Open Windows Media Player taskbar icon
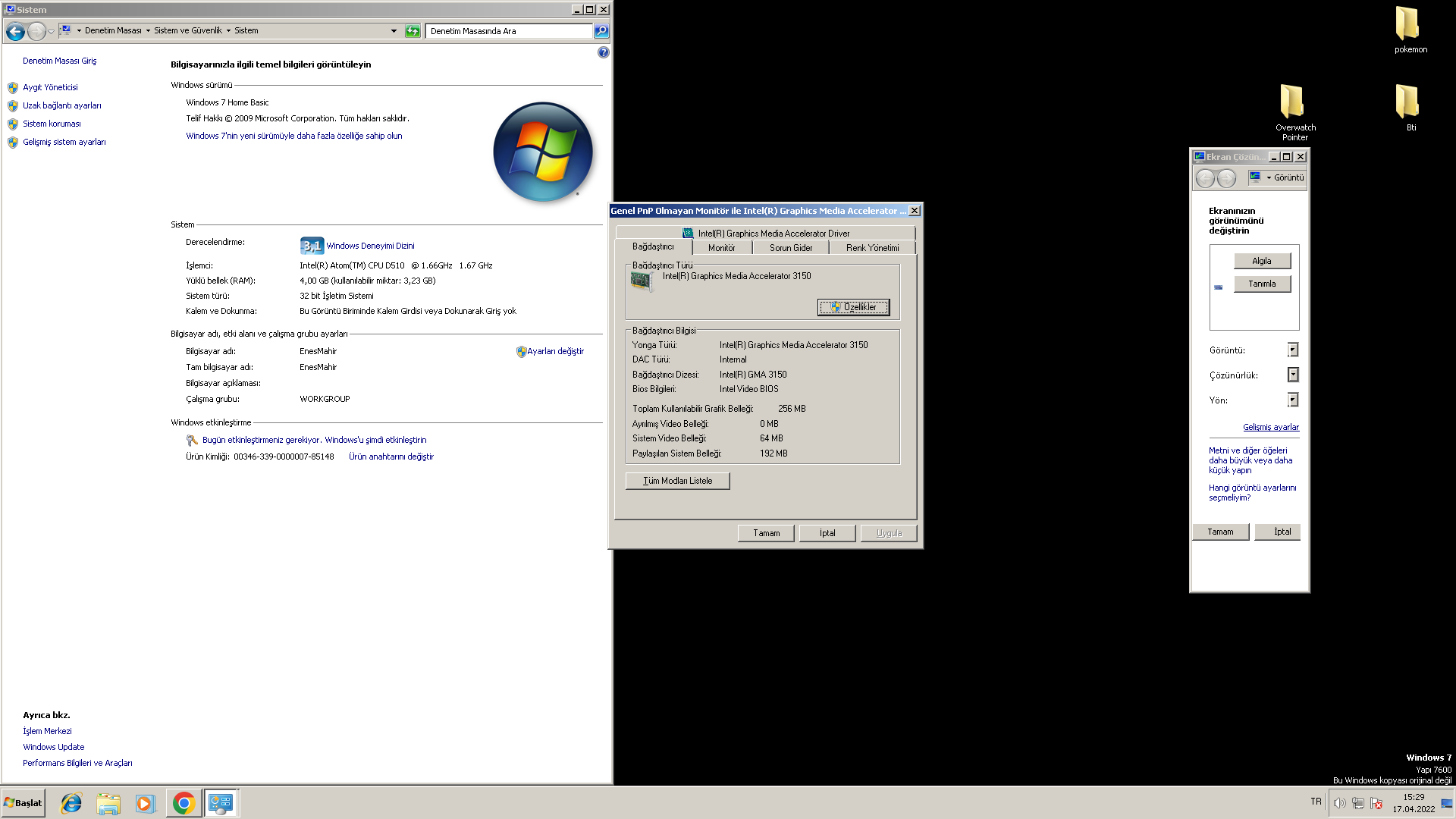 [x=145, y=803]
